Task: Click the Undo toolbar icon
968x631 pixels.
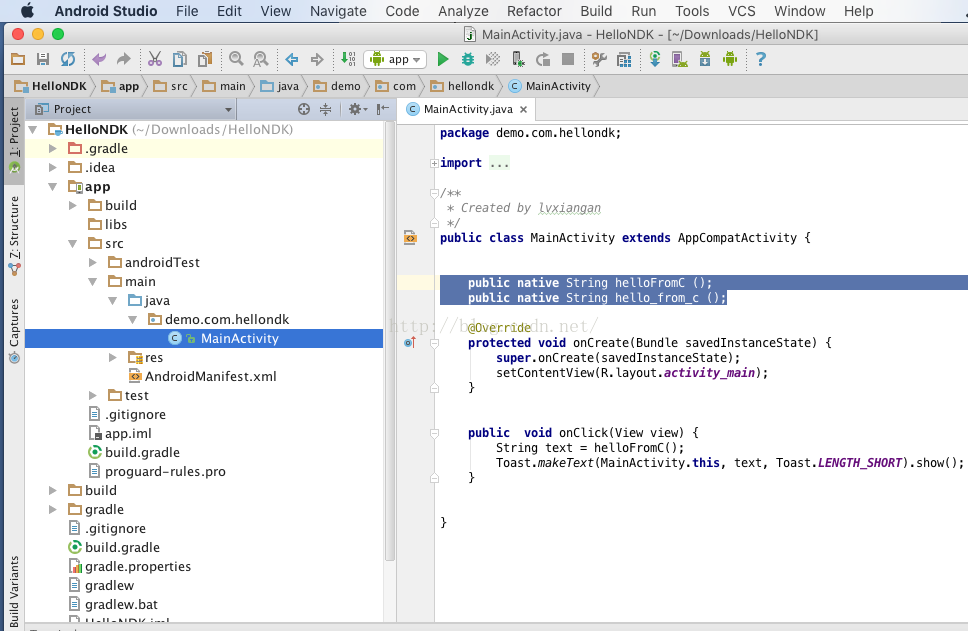Action: (99, 59)
